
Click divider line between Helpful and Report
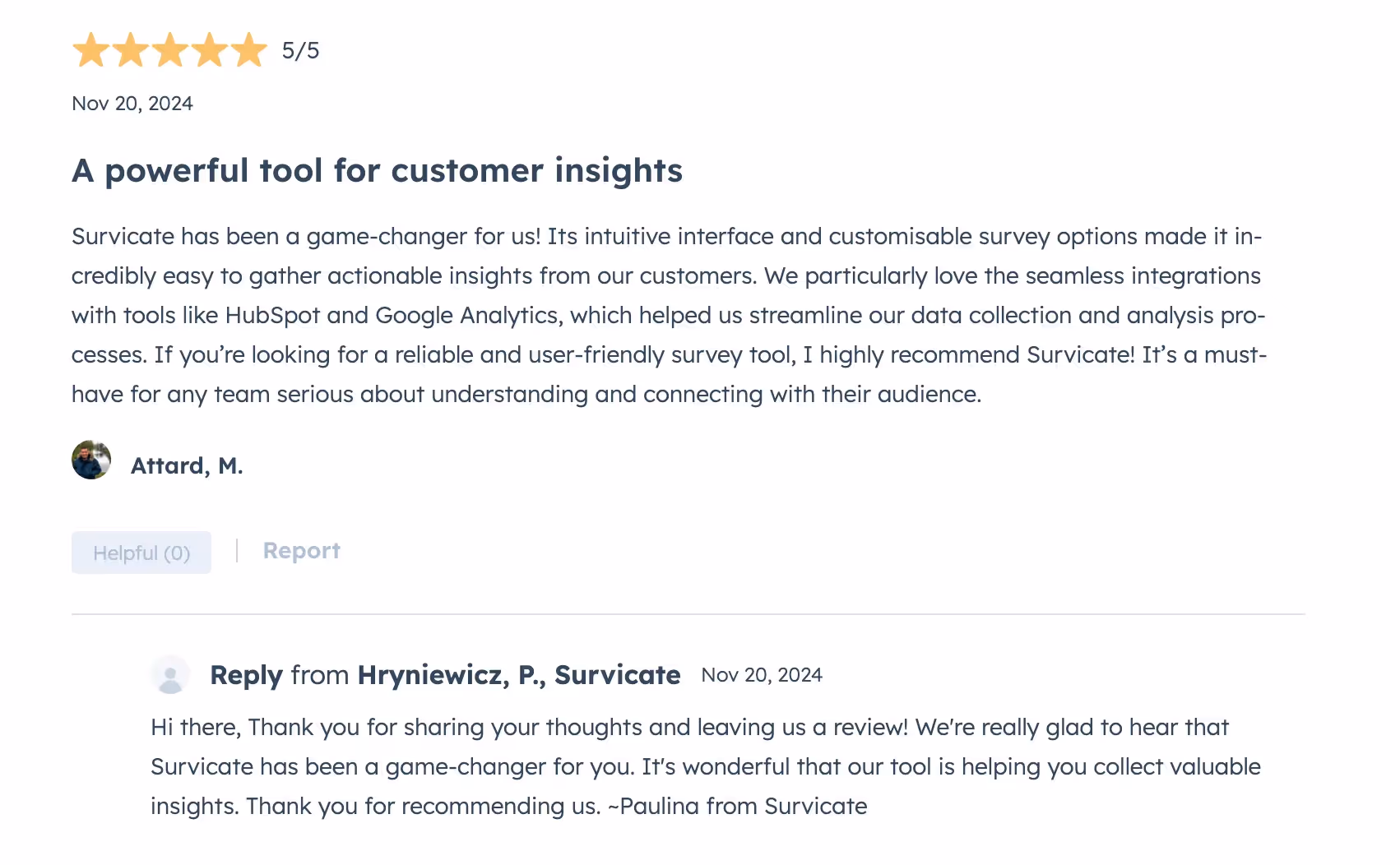pyautogui.click(x=237, y=551)
